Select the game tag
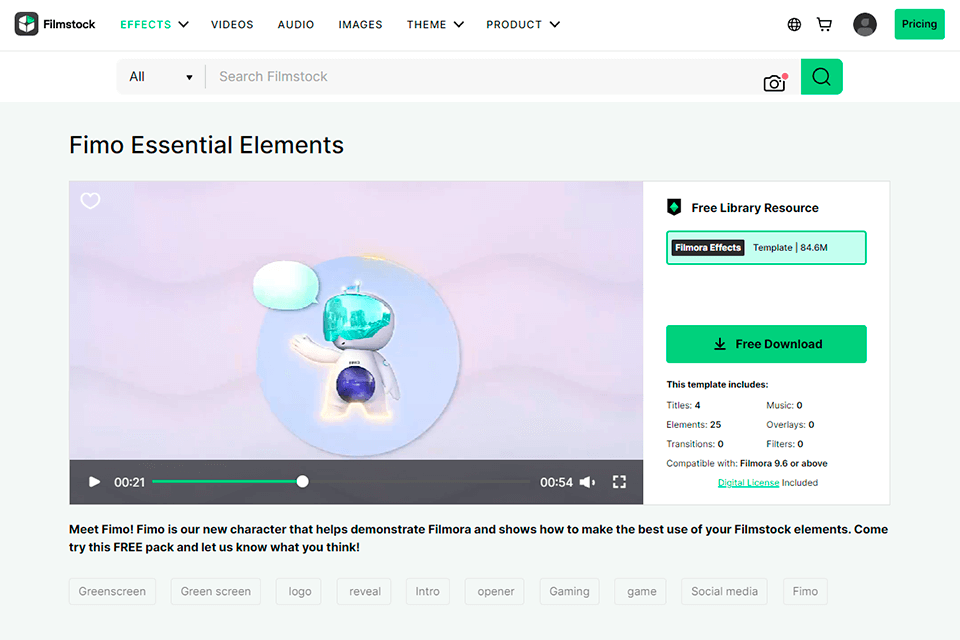The image size is (960, 640). pos(641,591)
